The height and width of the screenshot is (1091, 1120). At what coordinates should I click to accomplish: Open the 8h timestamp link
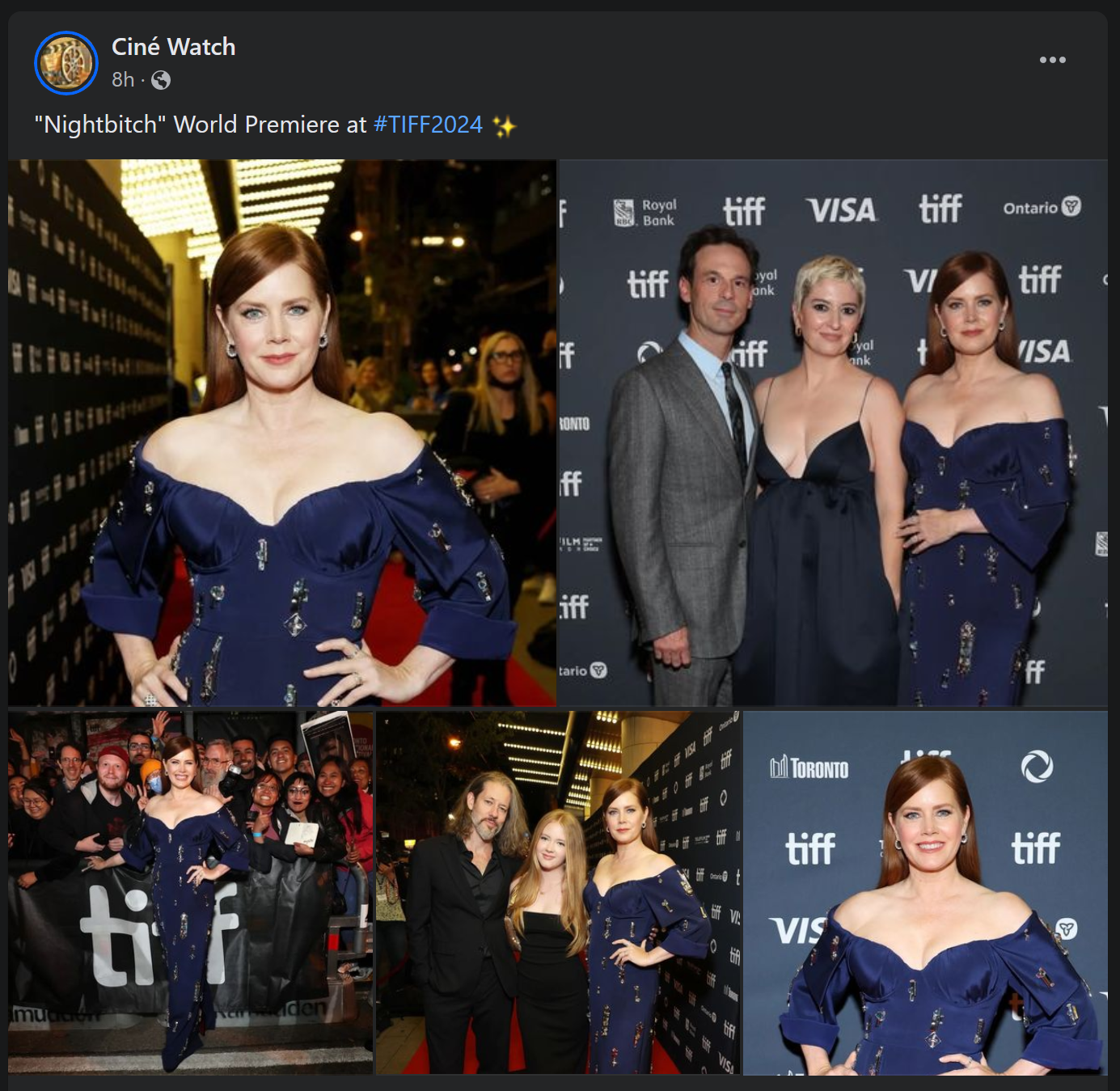click(x=123, y=80)
